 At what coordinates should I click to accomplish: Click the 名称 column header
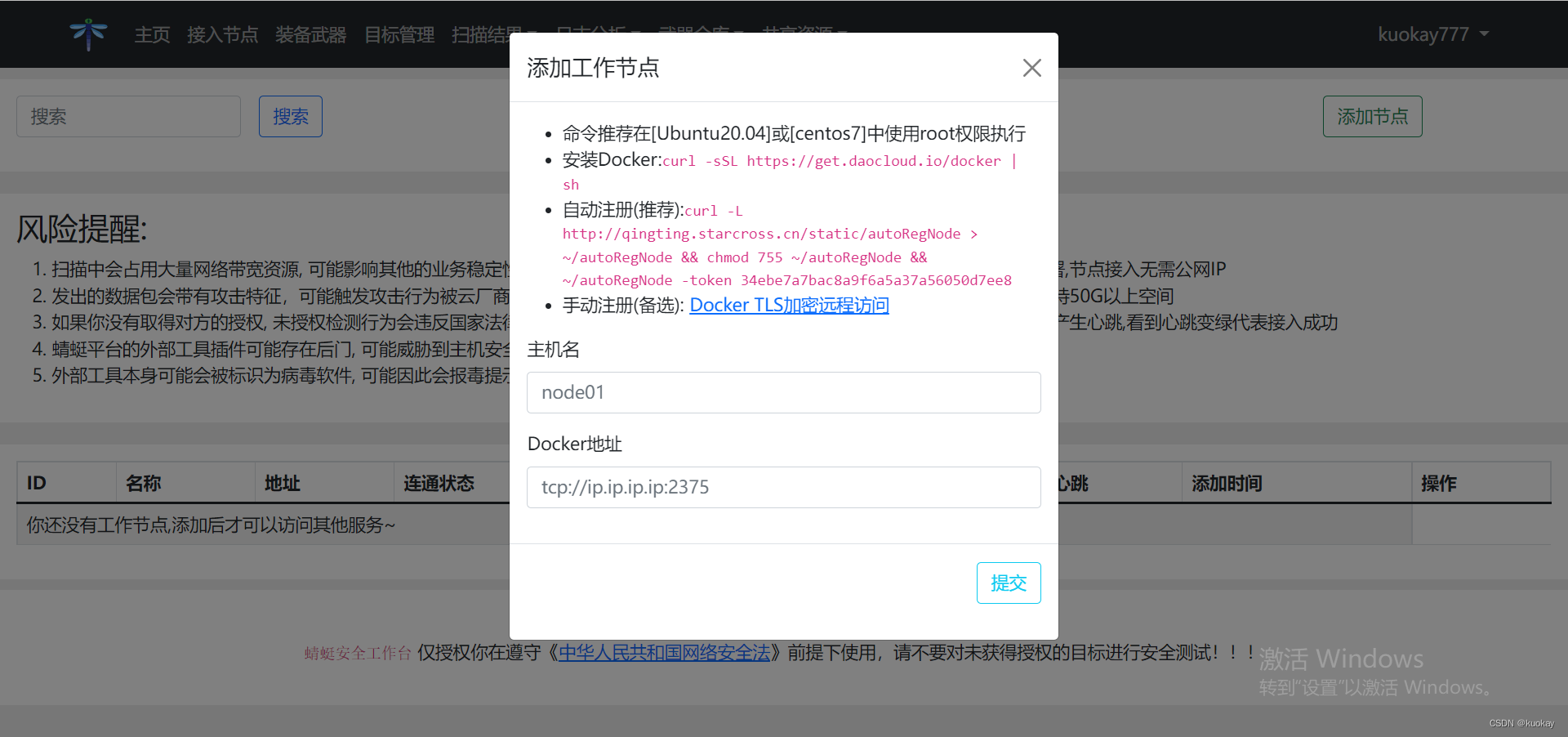[x=185, y=483]
